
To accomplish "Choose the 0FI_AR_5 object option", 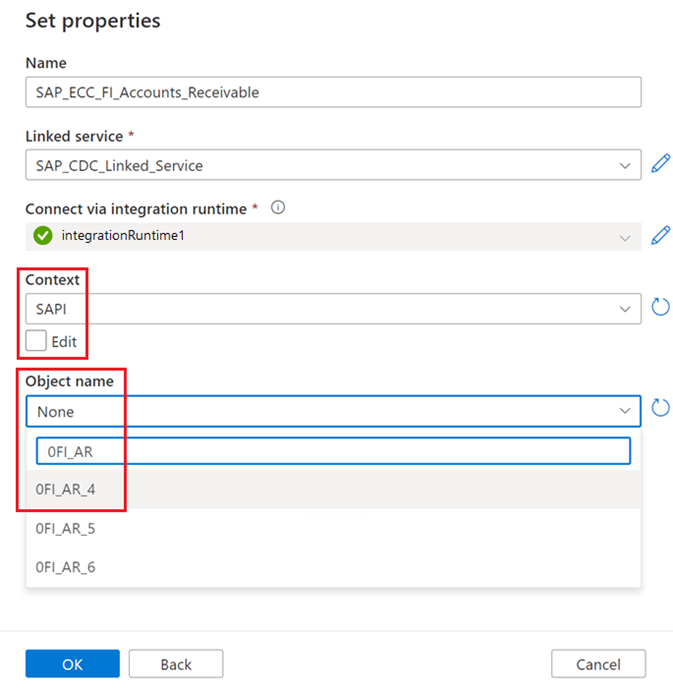I will [66, 528].
